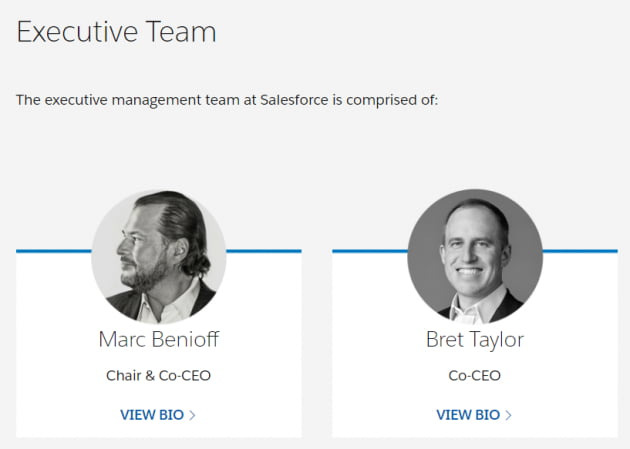Click the Bret Taylor name heading

[475, 340]
